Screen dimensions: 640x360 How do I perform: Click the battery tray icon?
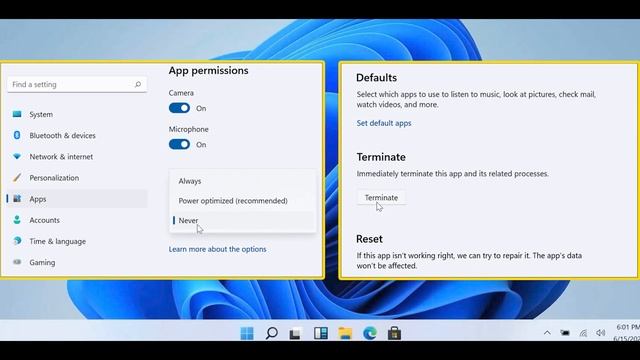click(x=565, y=333)
